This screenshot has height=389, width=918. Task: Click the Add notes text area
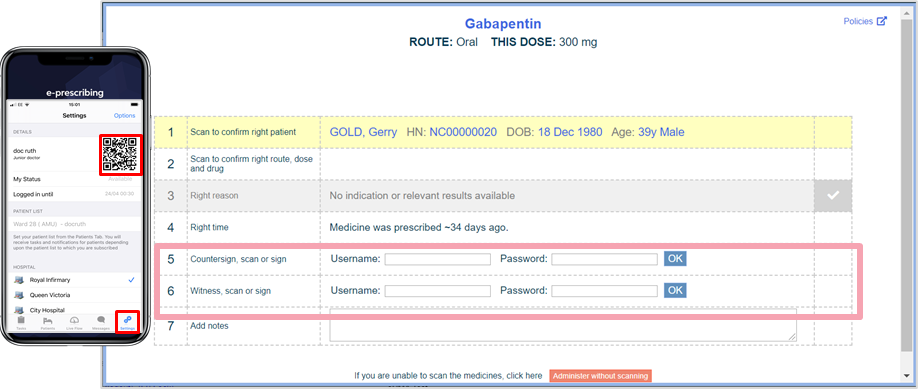point(563,325)
